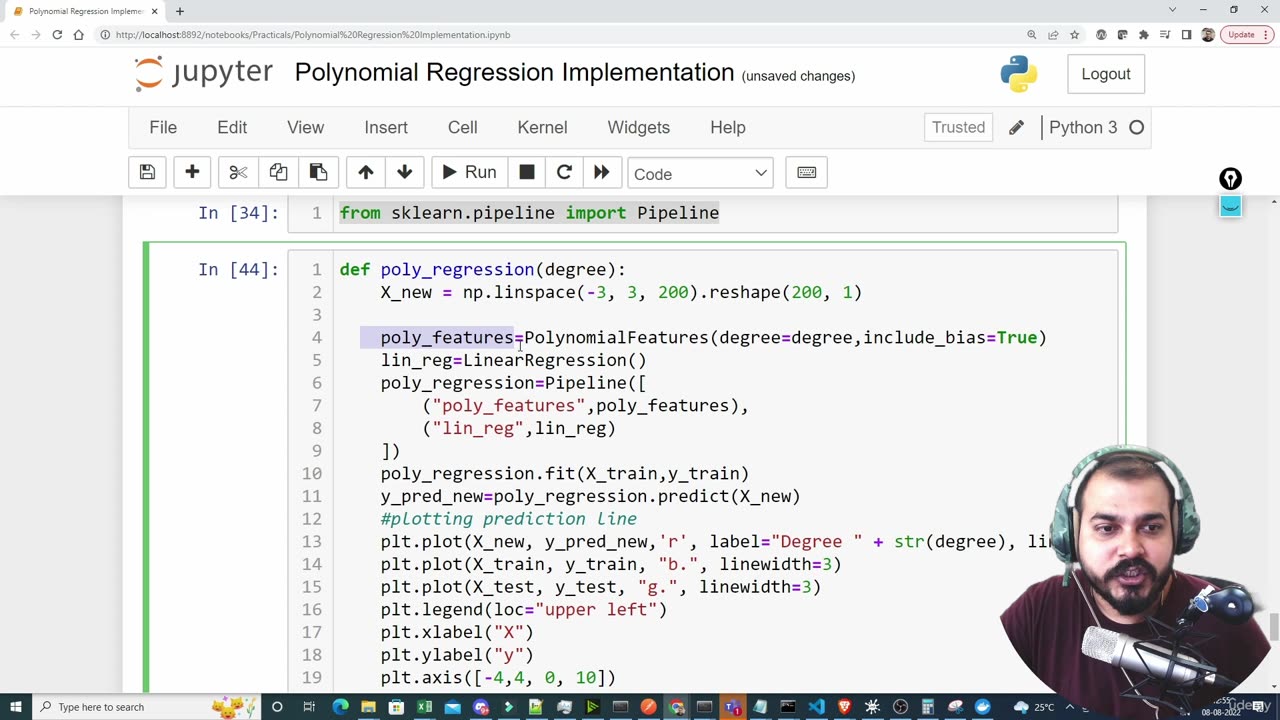Click line 10 poly_regression.fit code
This screenshot has height=720, width=1280.
coord(564,474)
